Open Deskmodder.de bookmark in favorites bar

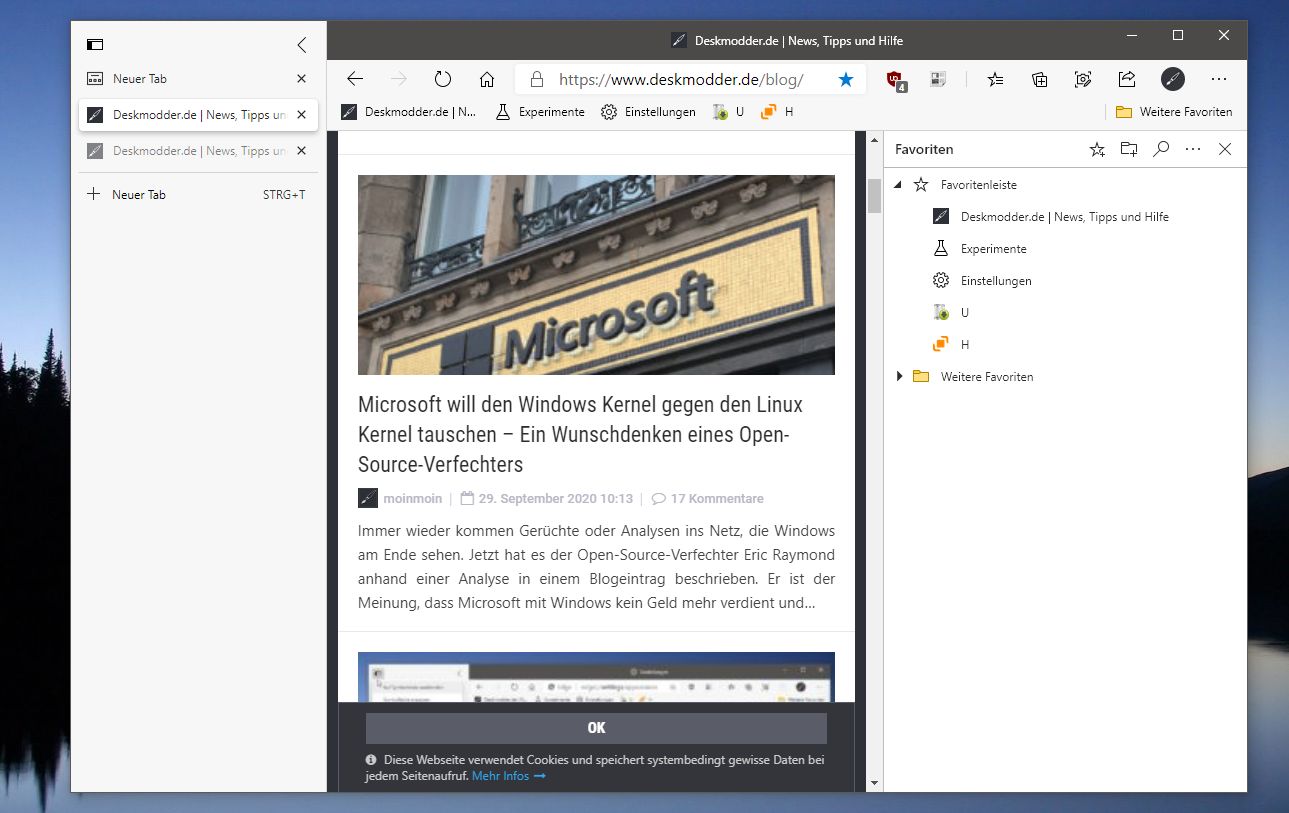(409, 112)
